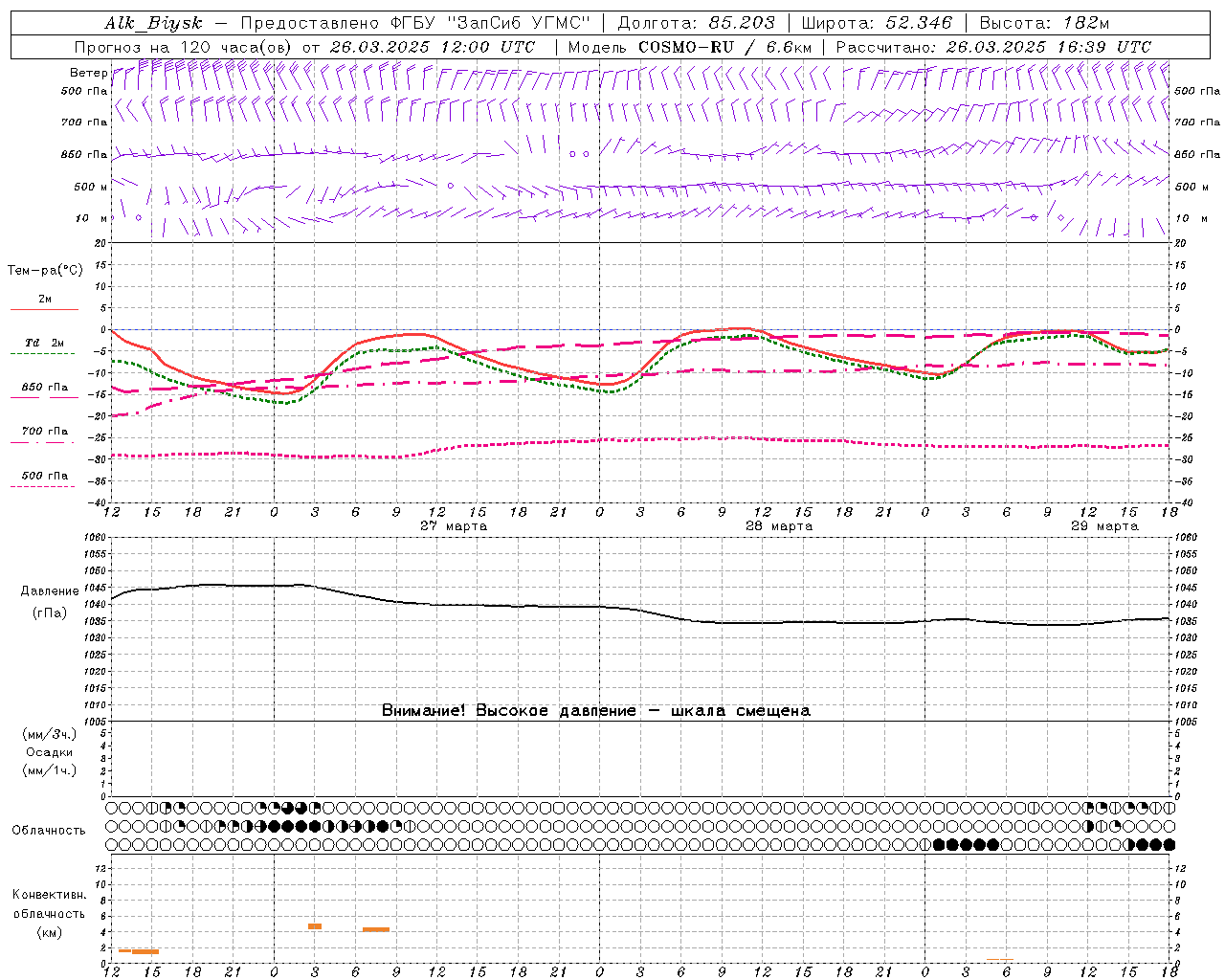Click the (мм/1ч.) precipitation unit label
The height and width of the screenshot is (980, 1225).
point(50,770)
